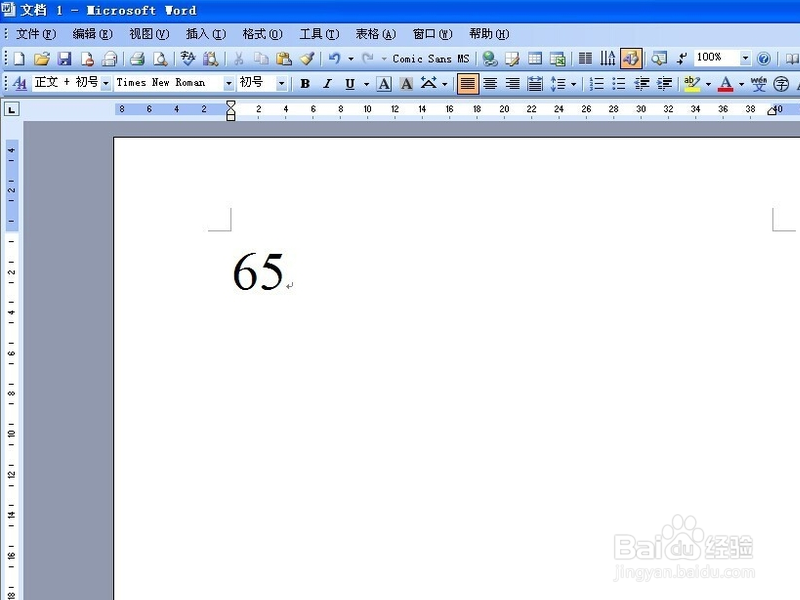Open the 窗口(W) menu

click(432, 34)
